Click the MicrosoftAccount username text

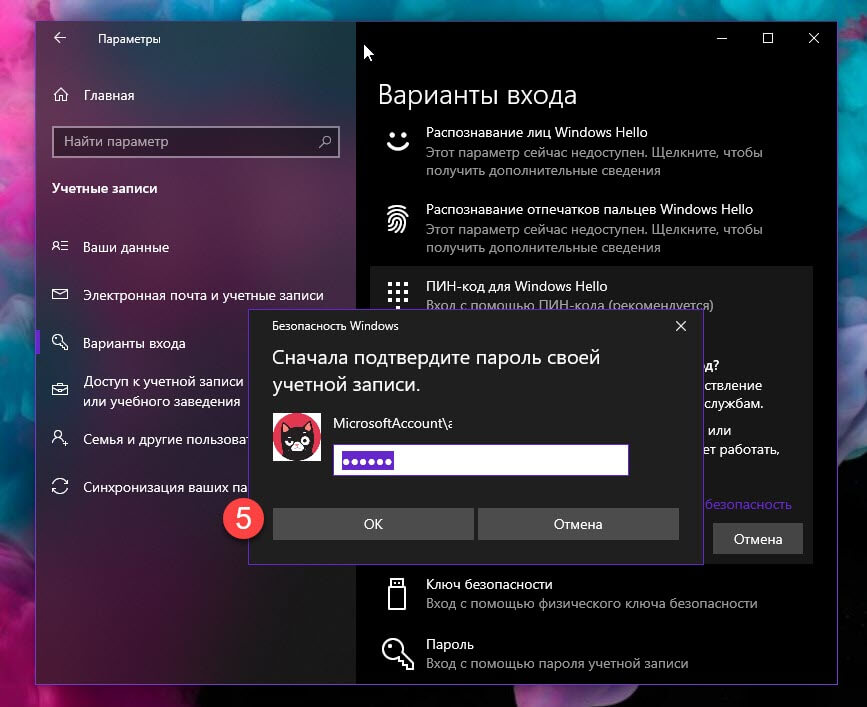pos(393,423)
